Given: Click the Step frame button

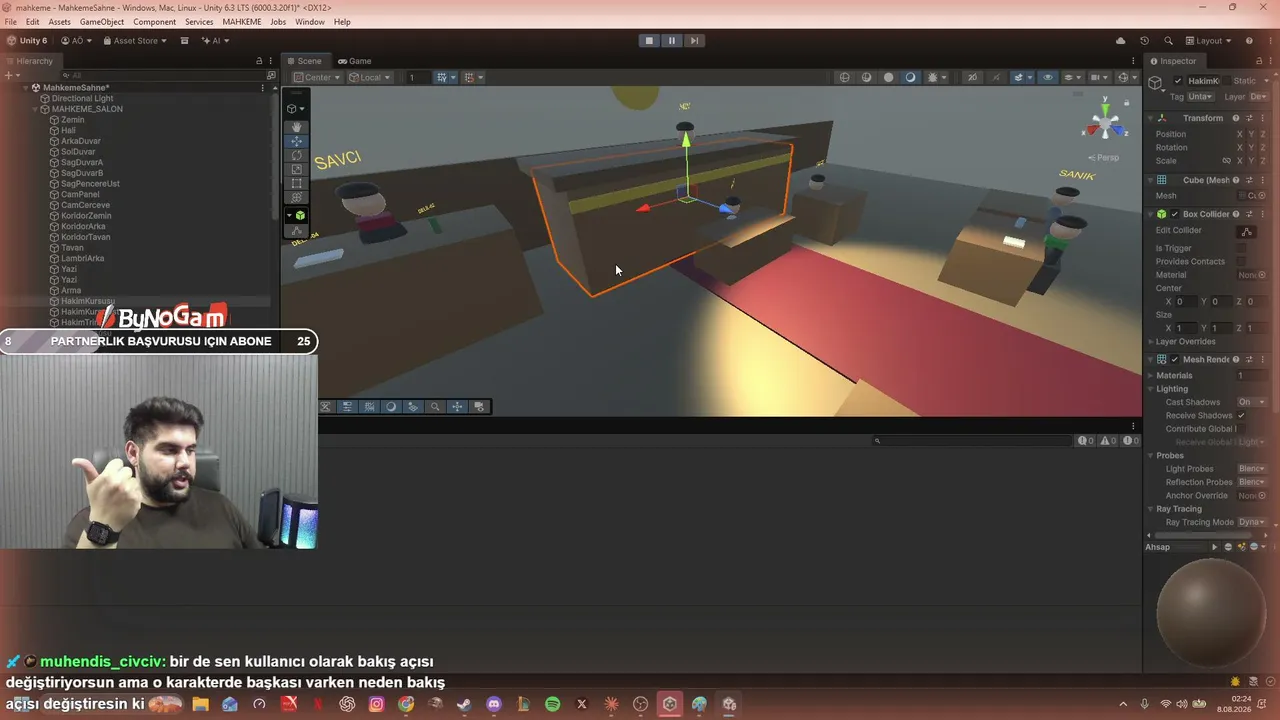Looking at the screenshot, I should [694, 41].
